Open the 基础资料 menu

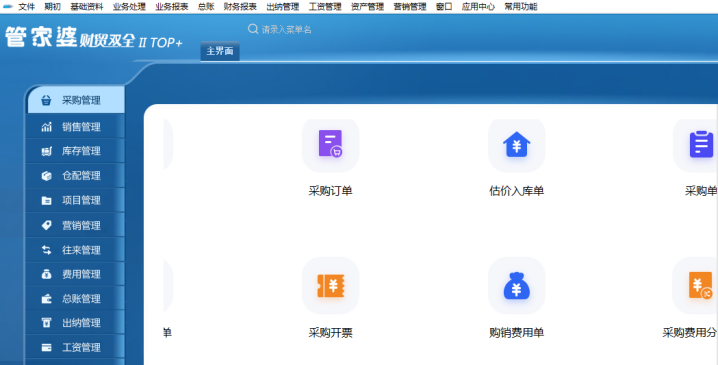coord(87,6)
